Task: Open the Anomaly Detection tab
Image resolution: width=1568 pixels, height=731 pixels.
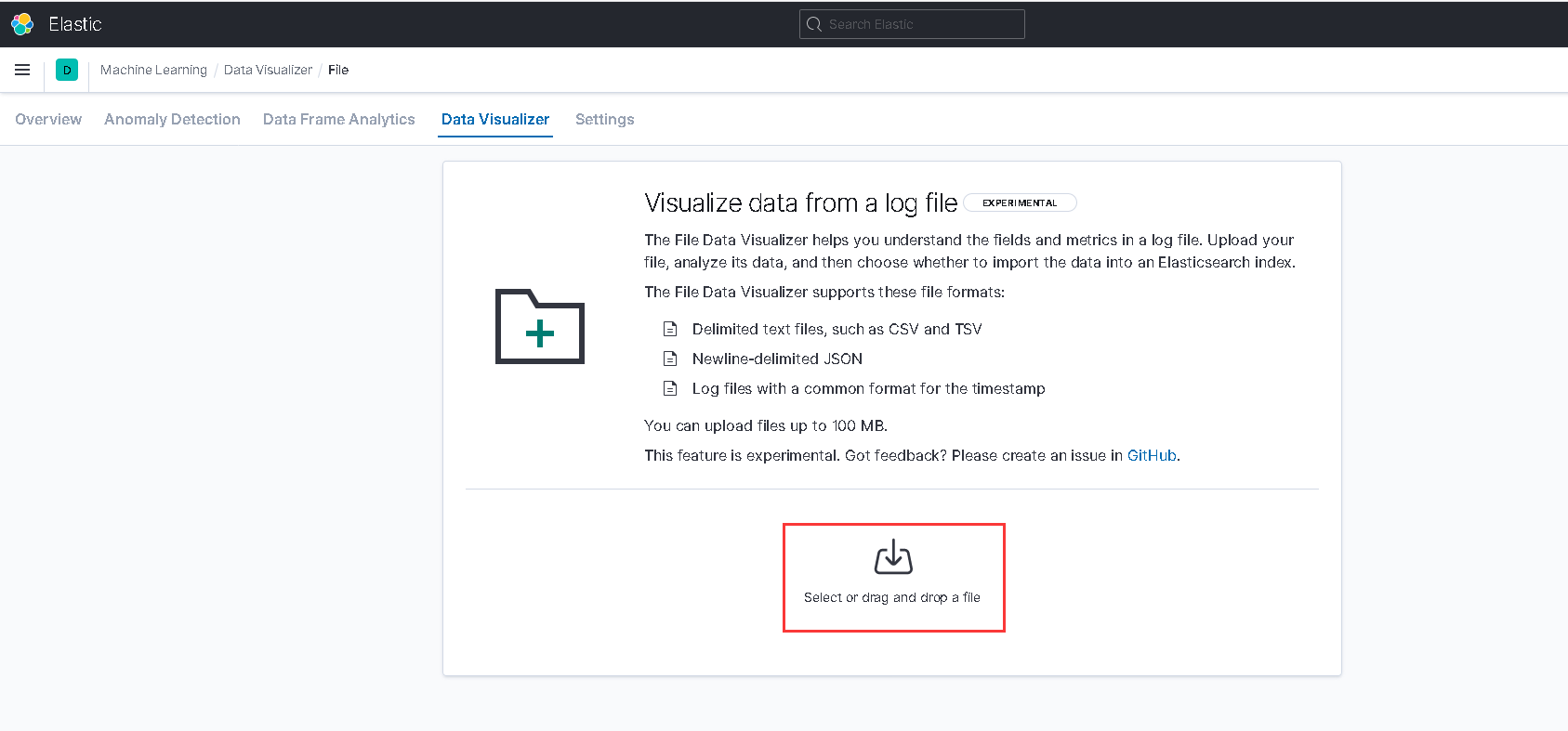Action: pyautogui.click(x=172, y=119)
